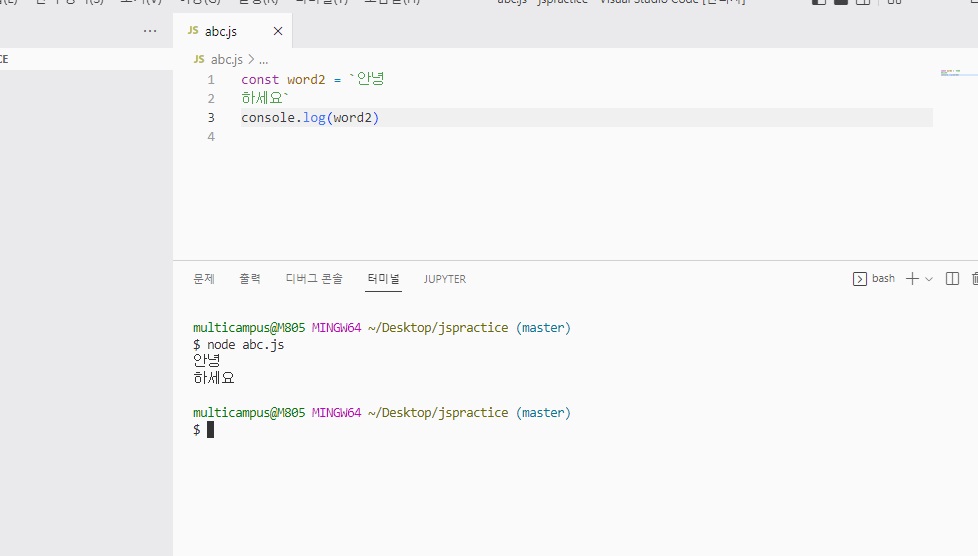Click line number 2 in the gutter
The height and width of the screenshot is (556, 978).
click(x=211, y=99)
